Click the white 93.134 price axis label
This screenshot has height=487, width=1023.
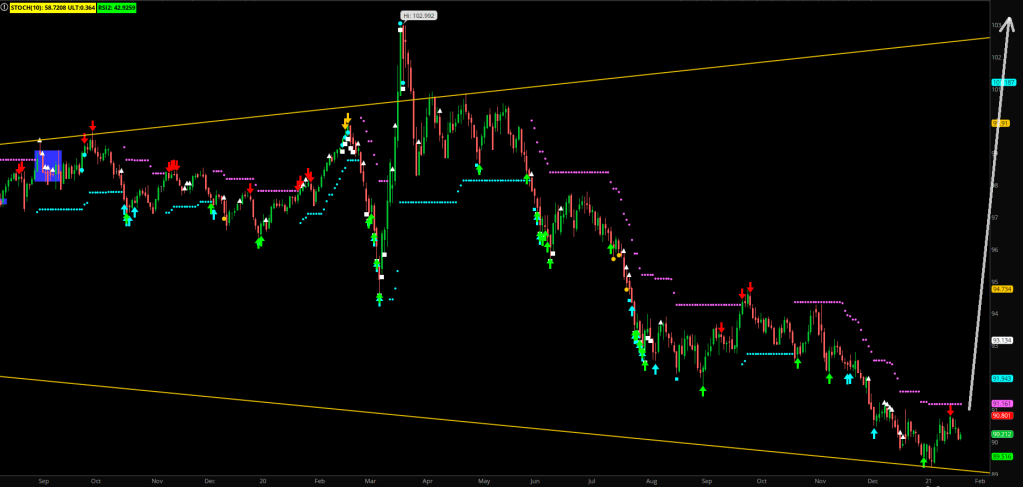tap(1002, 340)
